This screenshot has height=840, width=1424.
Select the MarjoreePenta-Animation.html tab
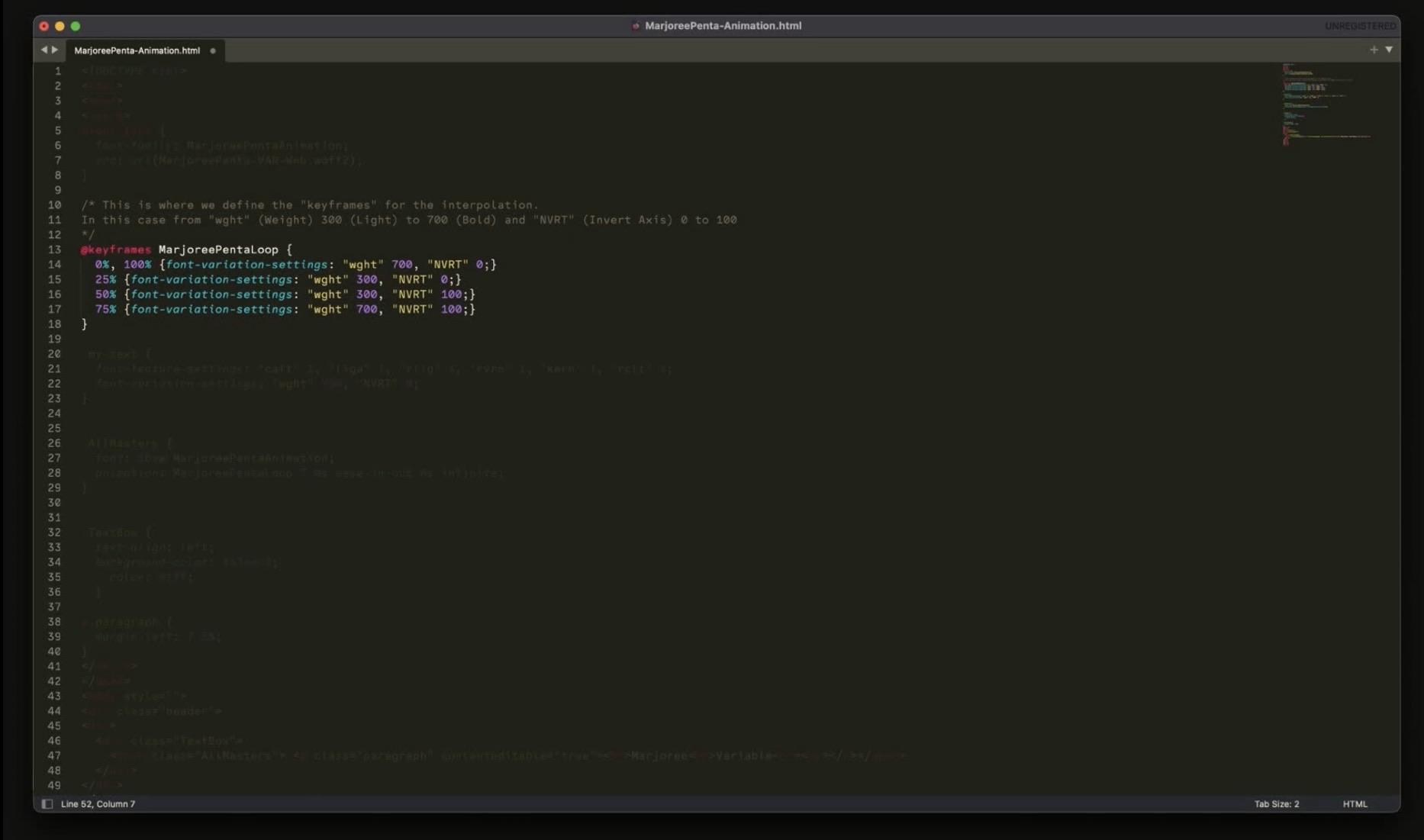[x=137, y=50]
